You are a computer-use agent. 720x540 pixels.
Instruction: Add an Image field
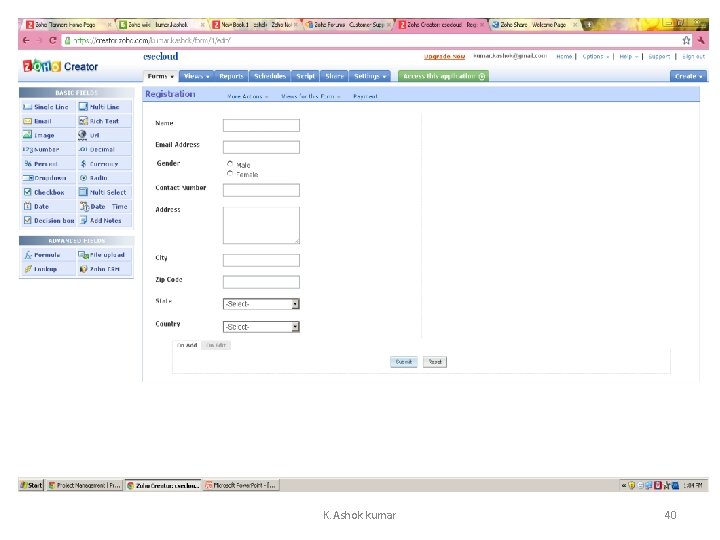(x=48, y=135)
